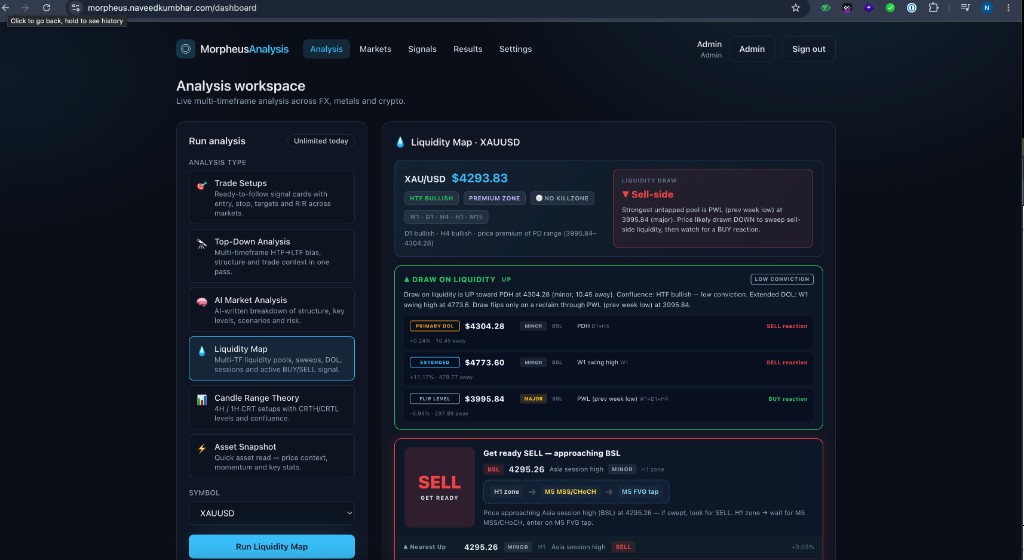This screenshot has width=1024, height=560.
Task: Click the Asset Snapshot lightning icon
Action: pyautogui.click(x=202, y=448)
